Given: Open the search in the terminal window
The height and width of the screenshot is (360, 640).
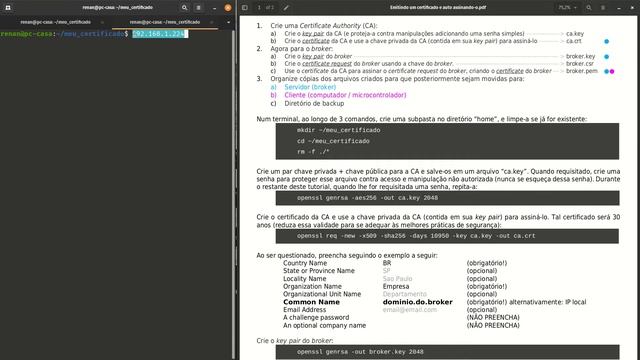Looking at the screenshot, I should coord(184,7).
